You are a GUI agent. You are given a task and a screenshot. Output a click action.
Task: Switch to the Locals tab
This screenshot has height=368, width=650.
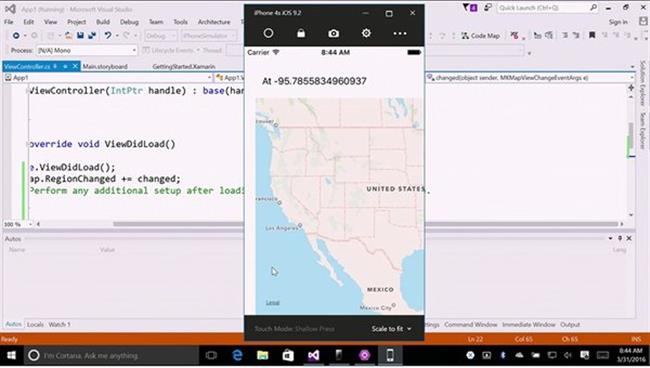coord(35,324)
